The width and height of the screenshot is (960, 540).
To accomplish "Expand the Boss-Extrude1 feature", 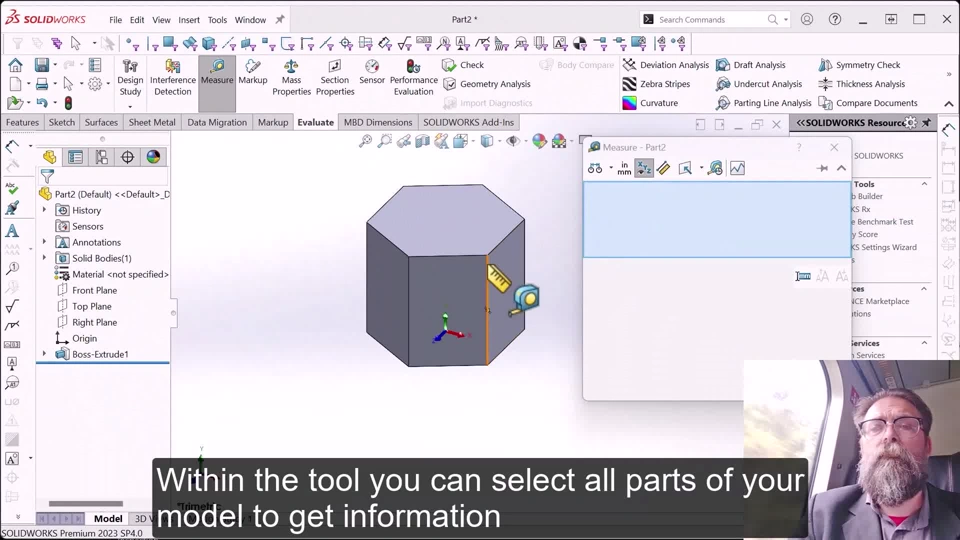I will [x=44, y=354].
